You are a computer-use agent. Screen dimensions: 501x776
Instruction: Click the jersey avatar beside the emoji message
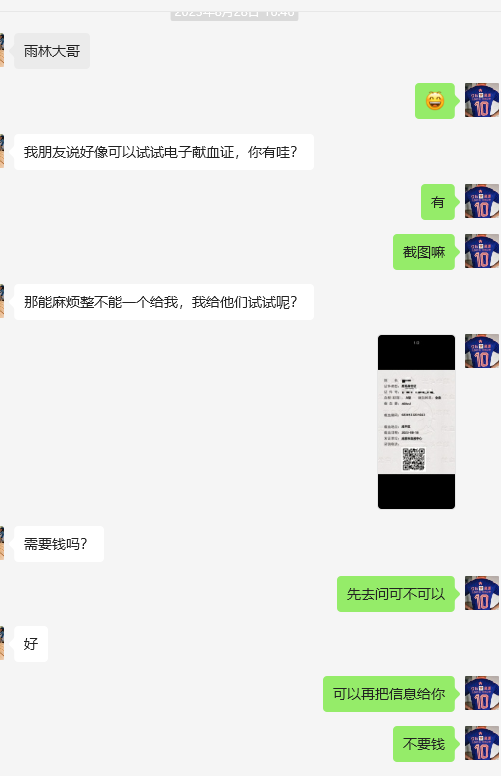(x=482, y=100)
